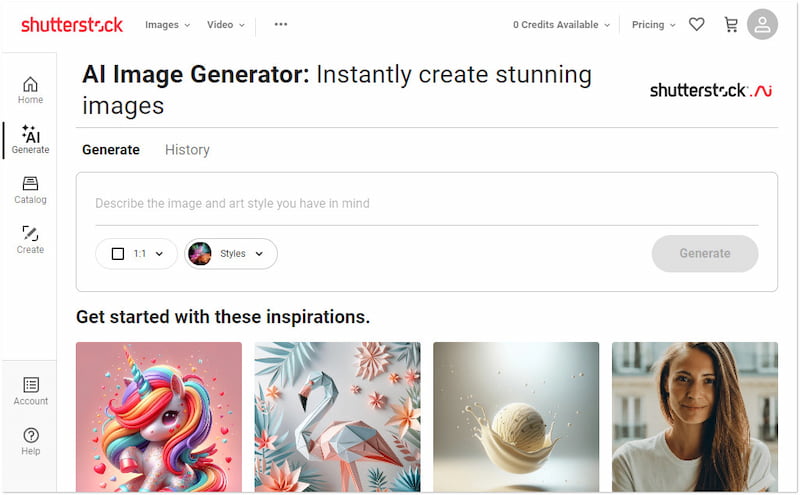This screenshot has height=495, width=800.
Task: Click the Help question mark icon
Action: (30, 440)
